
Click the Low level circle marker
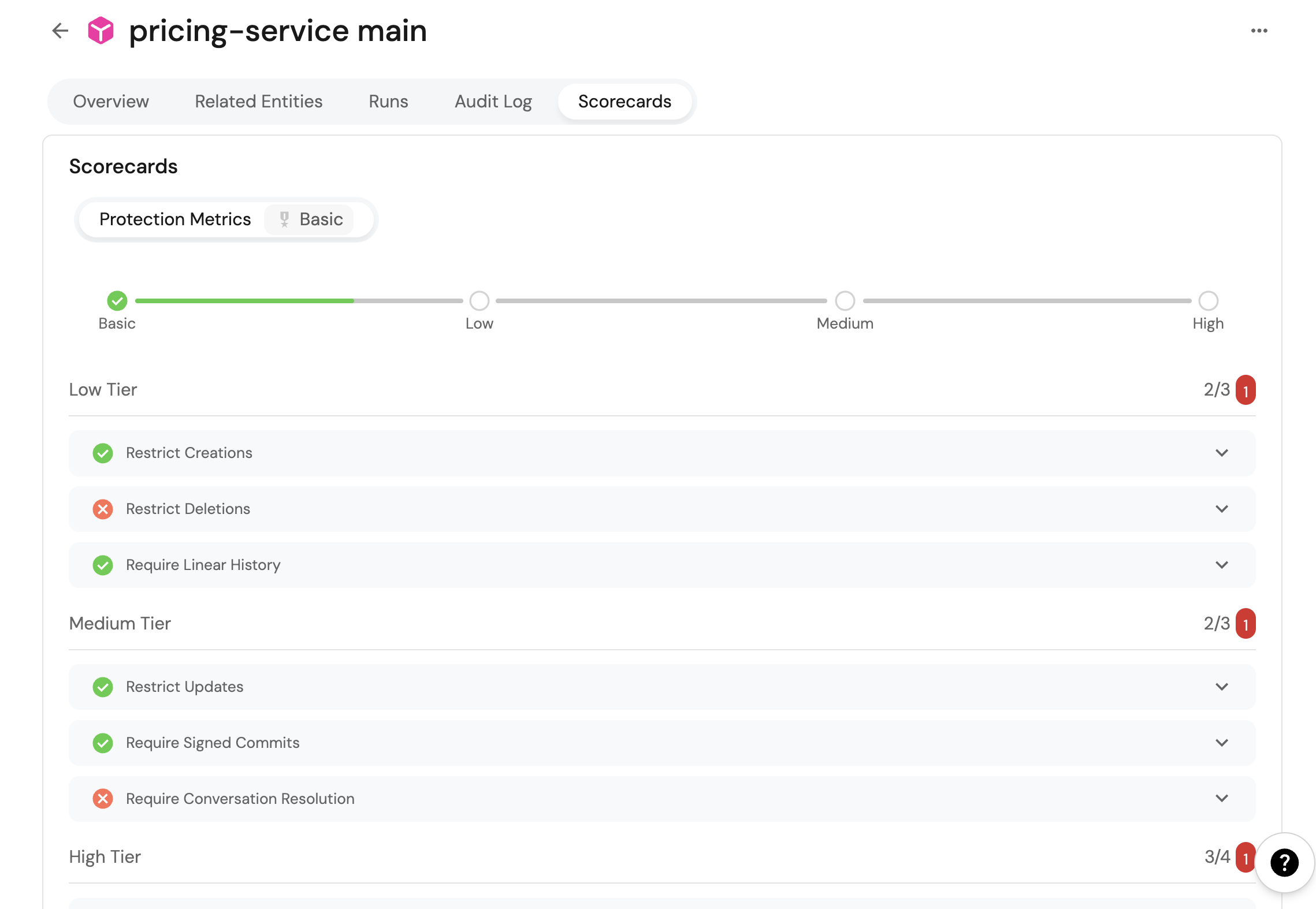click(x=479, y=301)
